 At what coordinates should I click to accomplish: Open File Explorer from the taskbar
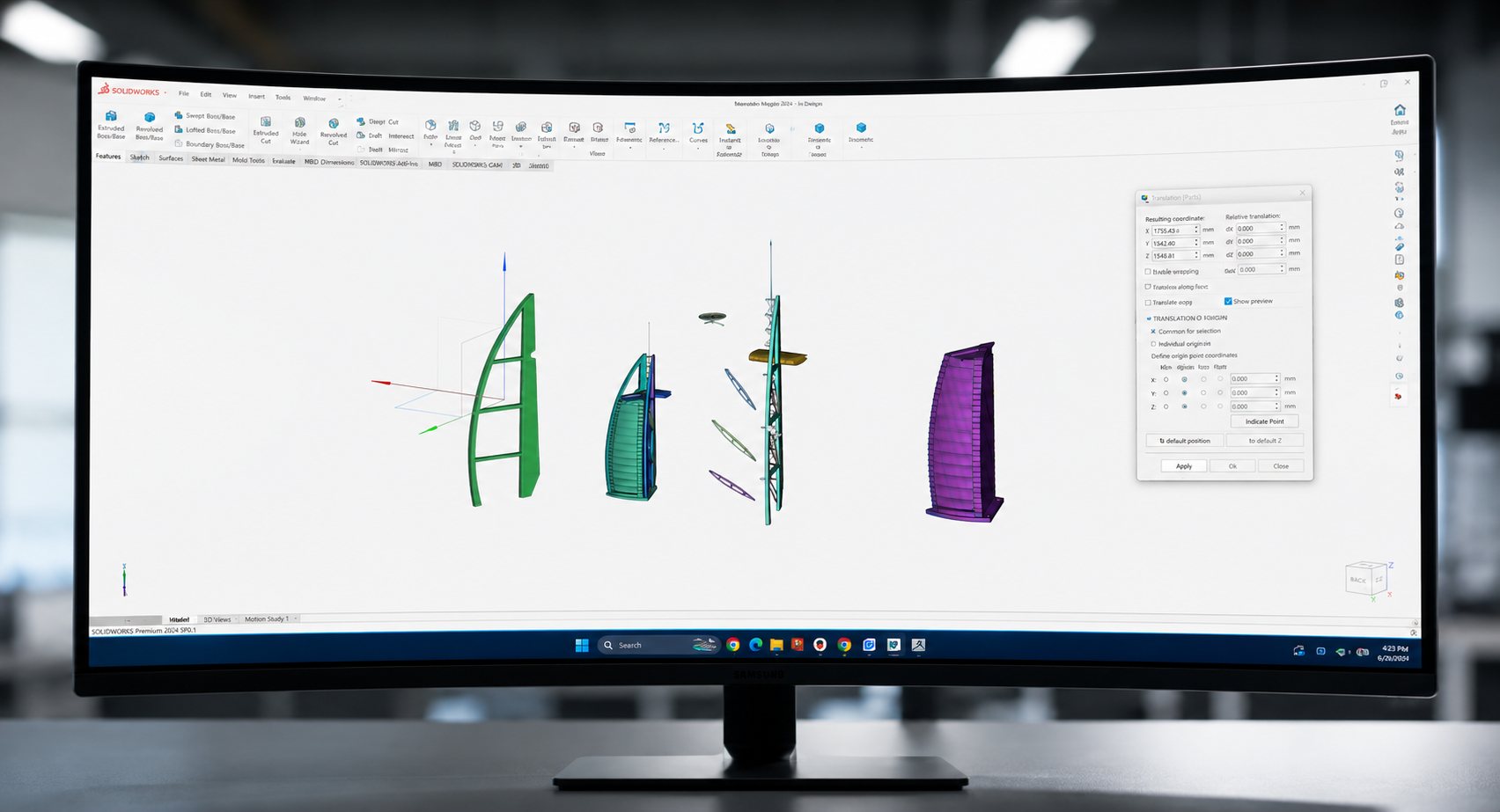(776, 646)
